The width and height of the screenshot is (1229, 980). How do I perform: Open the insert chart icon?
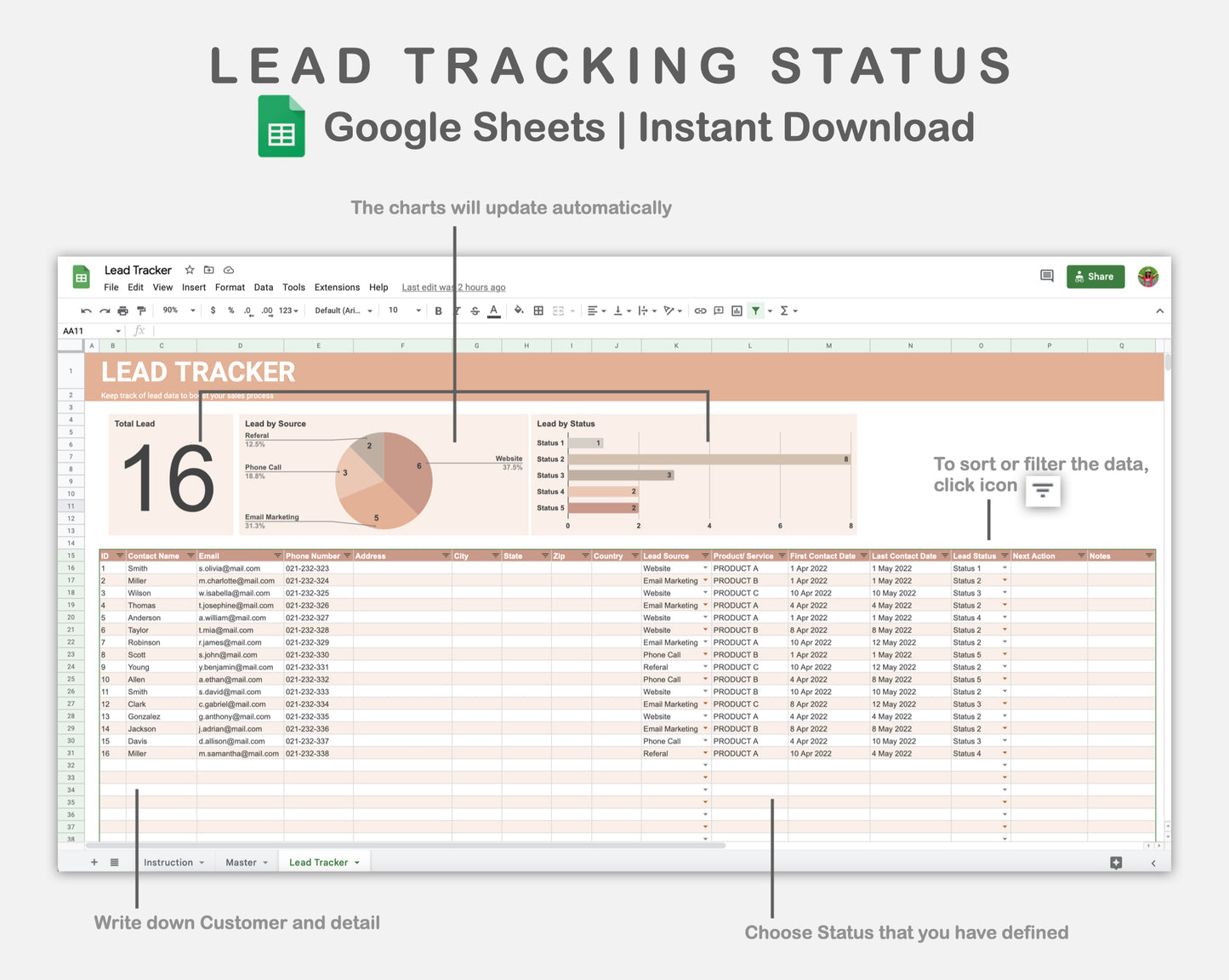point(737,311)
